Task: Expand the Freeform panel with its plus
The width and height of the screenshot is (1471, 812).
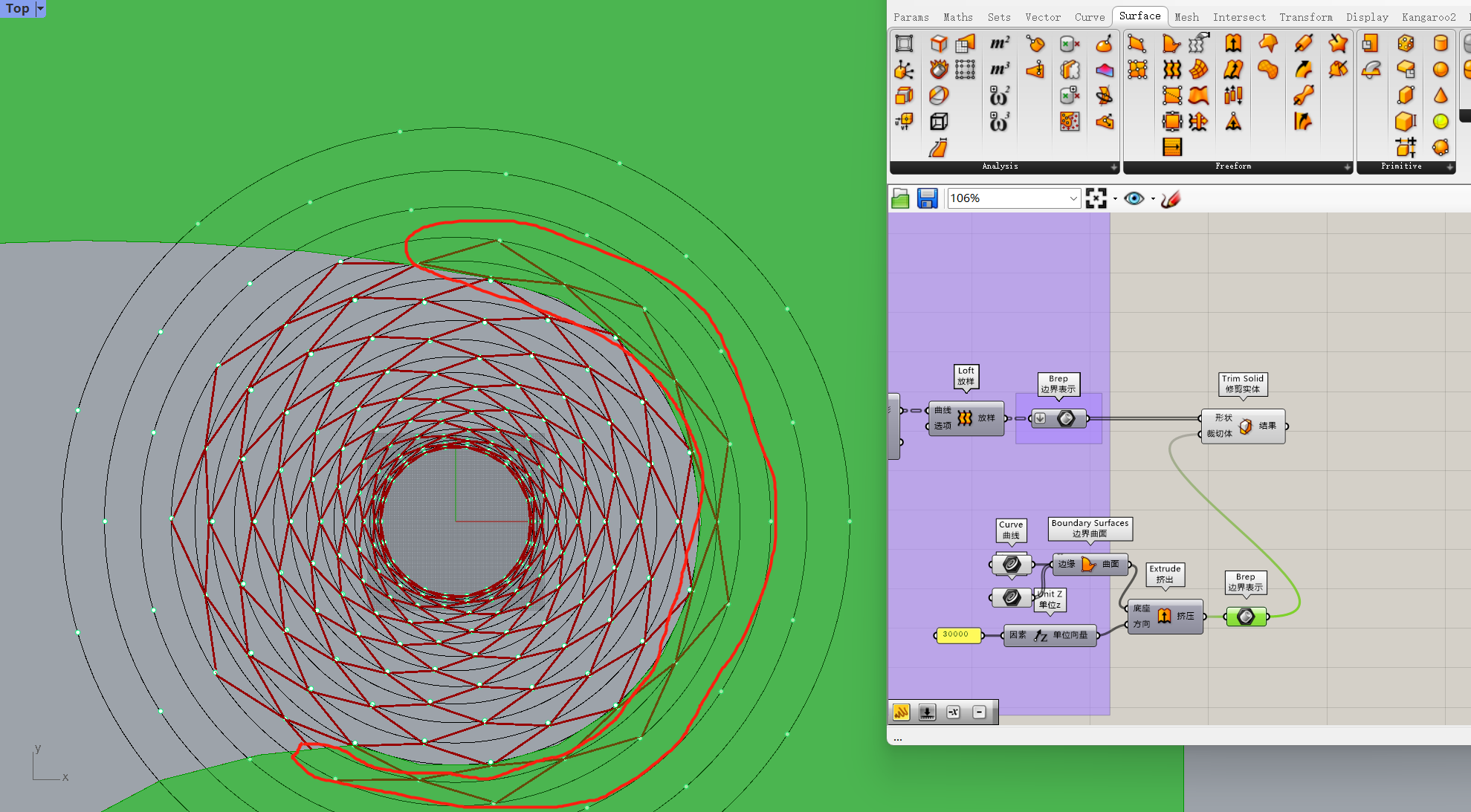Action: point(1347,167)
